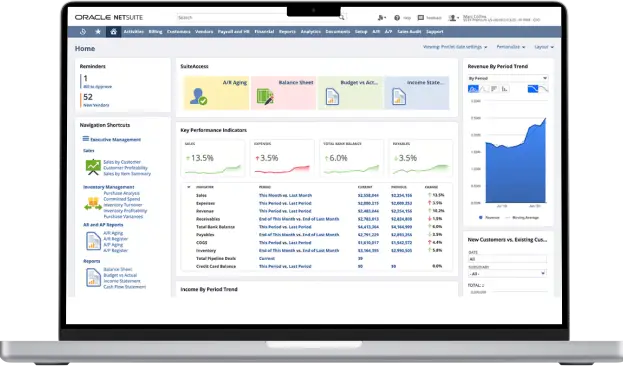623x366 pixels.
Task: Click the star shortcuts icon
Action: point(98,32)
